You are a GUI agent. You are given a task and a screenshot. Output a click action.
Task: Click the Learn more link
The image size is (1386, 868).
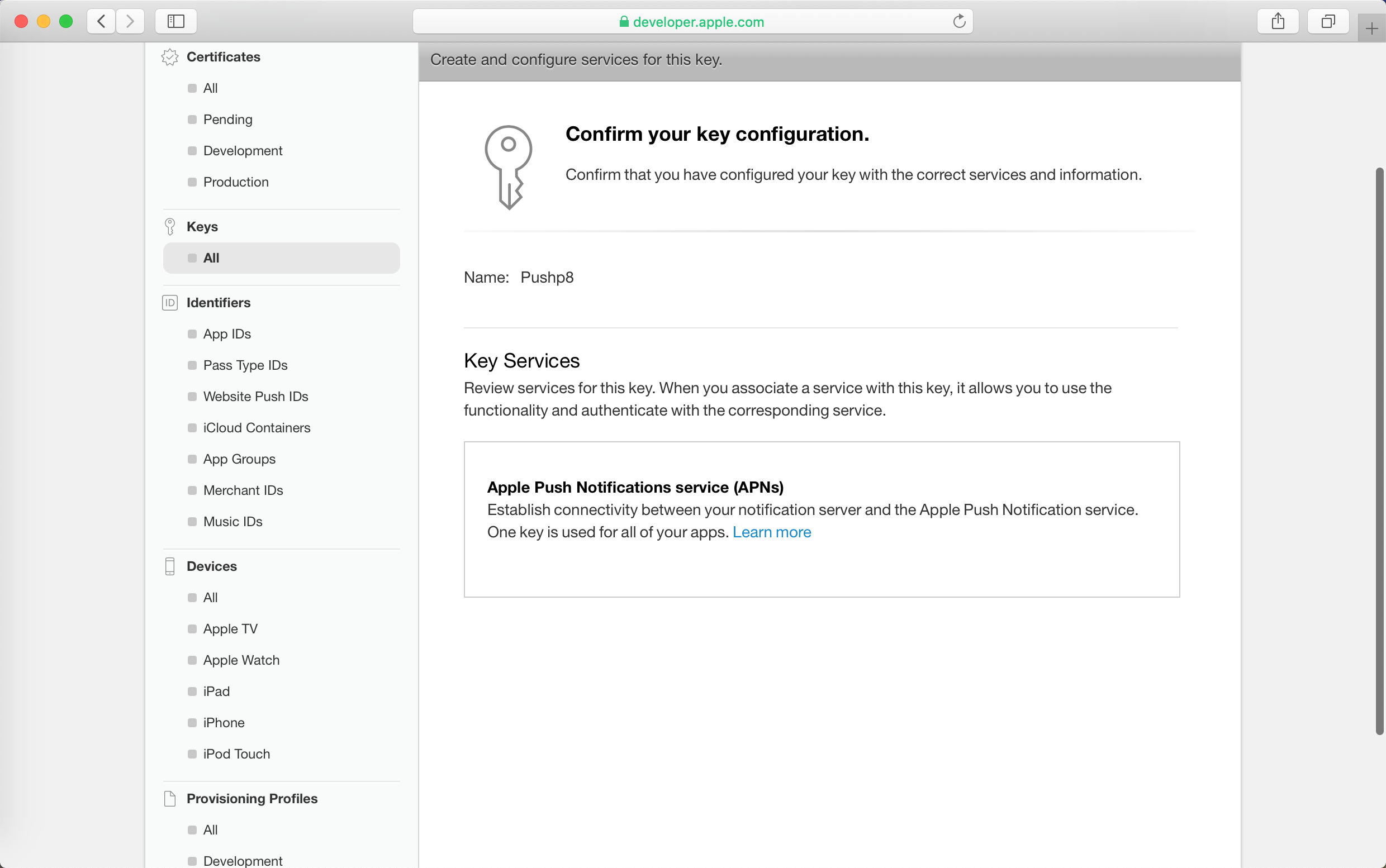tap(771, 532)
